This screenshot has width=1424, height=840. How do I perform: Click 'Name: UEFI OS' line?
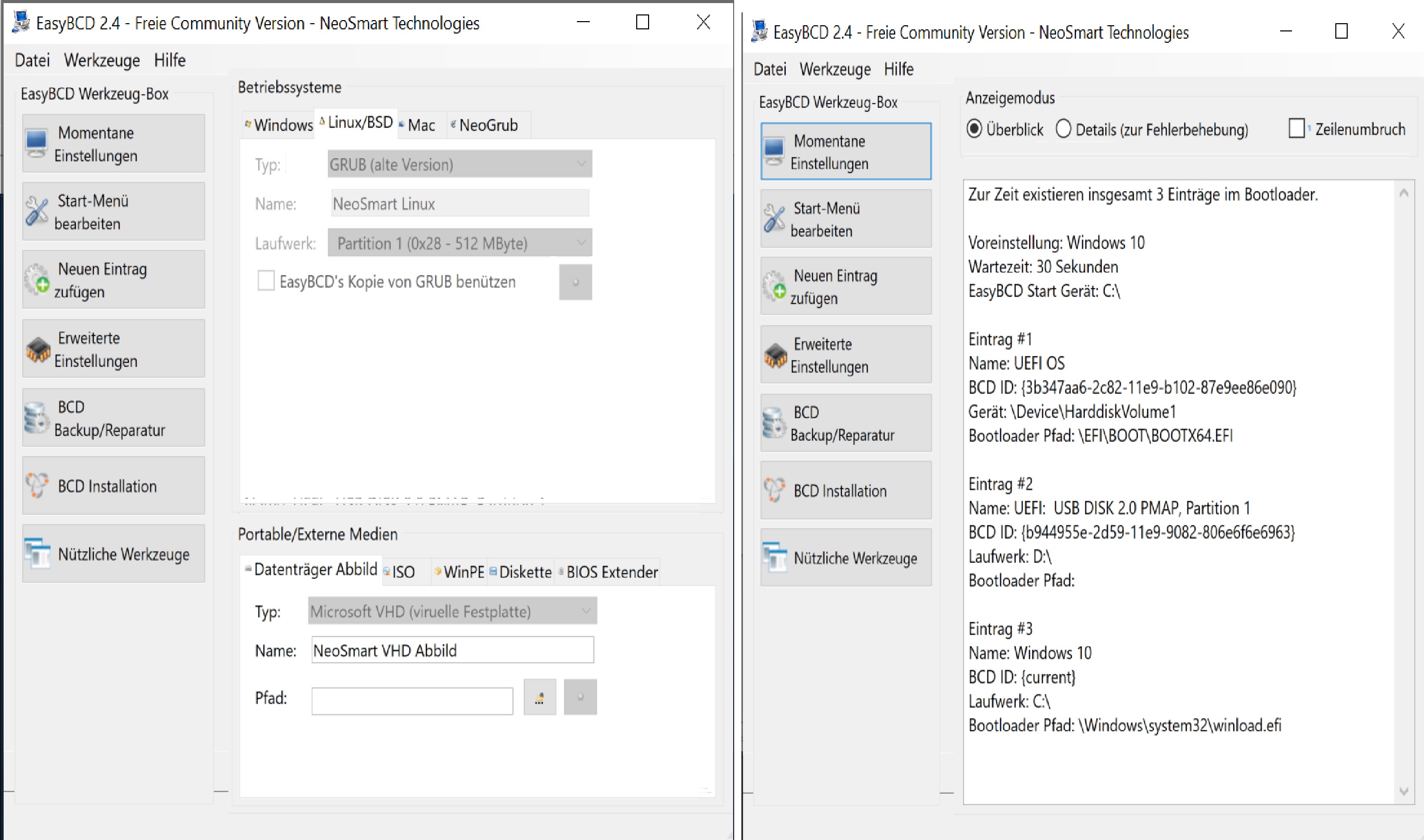pyautogui.click(x=1016, y=363)
